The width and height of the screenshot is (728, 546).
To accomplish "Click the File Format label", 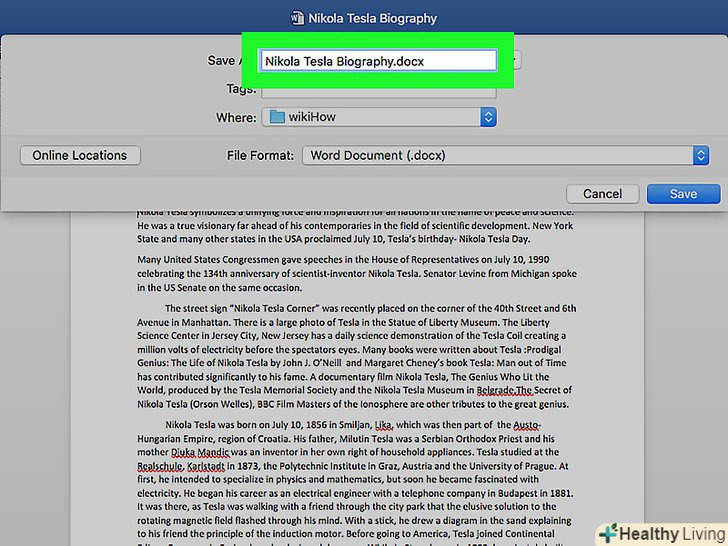I will [x=260, y=156].
